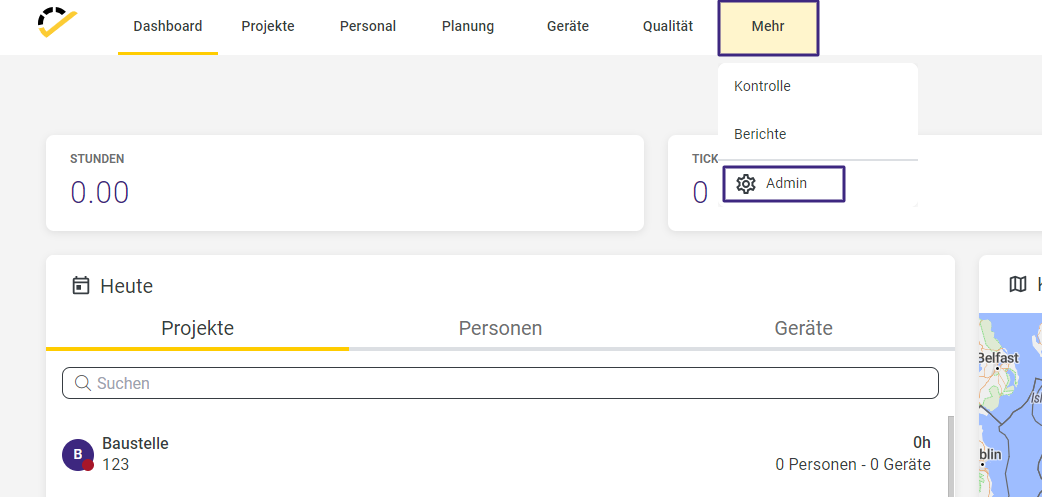
Task: Click the magnifier icon in the search field
Action: [x=82, y=383]
